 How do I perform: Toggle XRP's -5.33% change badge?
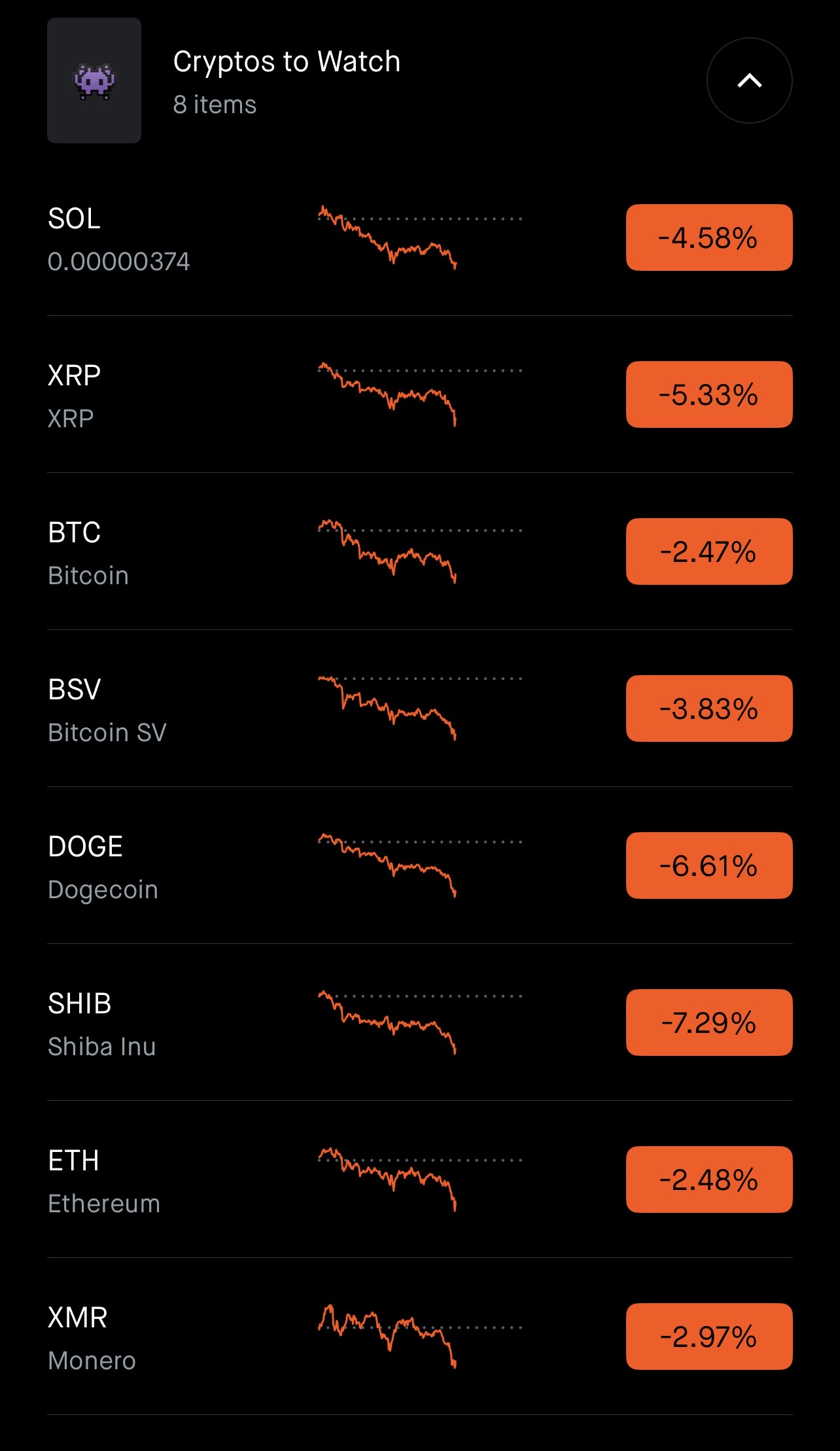click(x=709, y=394)
